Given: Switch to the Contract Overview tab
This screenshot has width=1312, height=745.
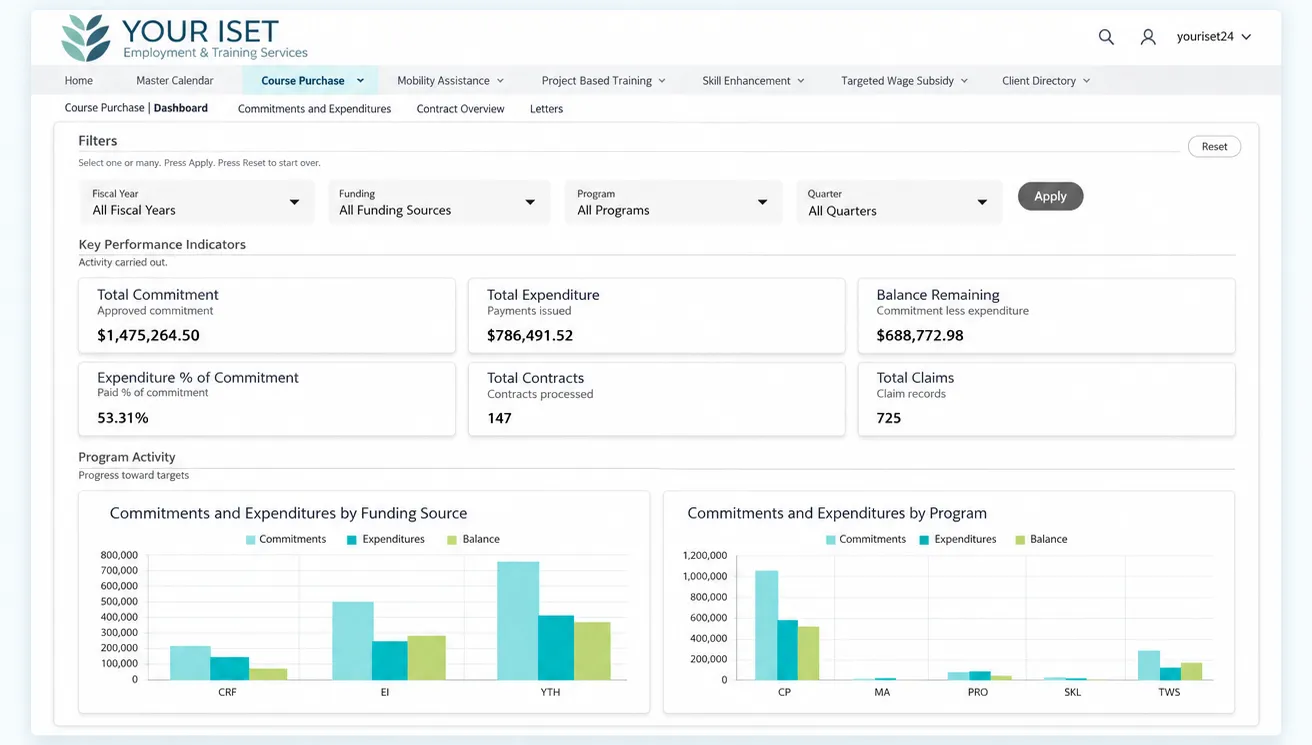Looking at the screenshot, I should (x=460, y=109).
